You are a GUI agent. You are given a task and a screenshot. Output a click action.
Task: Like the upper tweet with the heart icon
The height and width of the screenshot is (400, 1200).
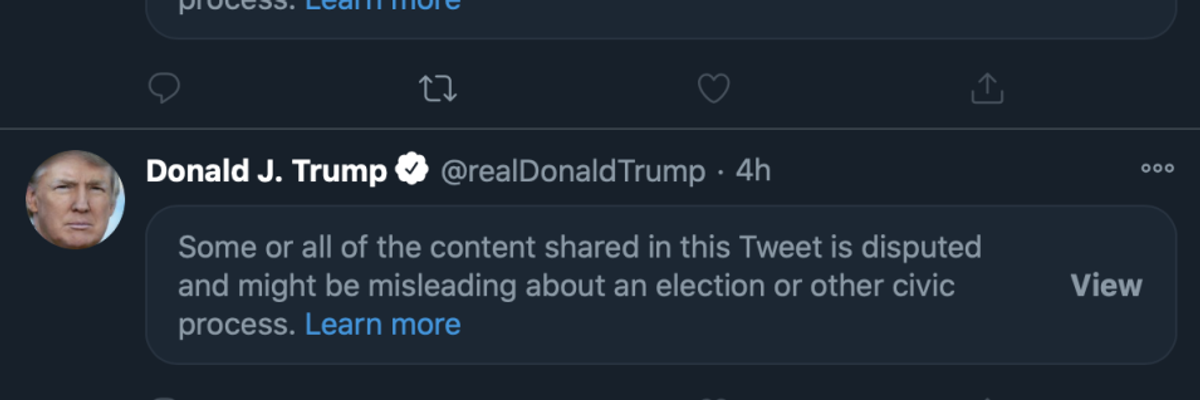tap(713, 90)
